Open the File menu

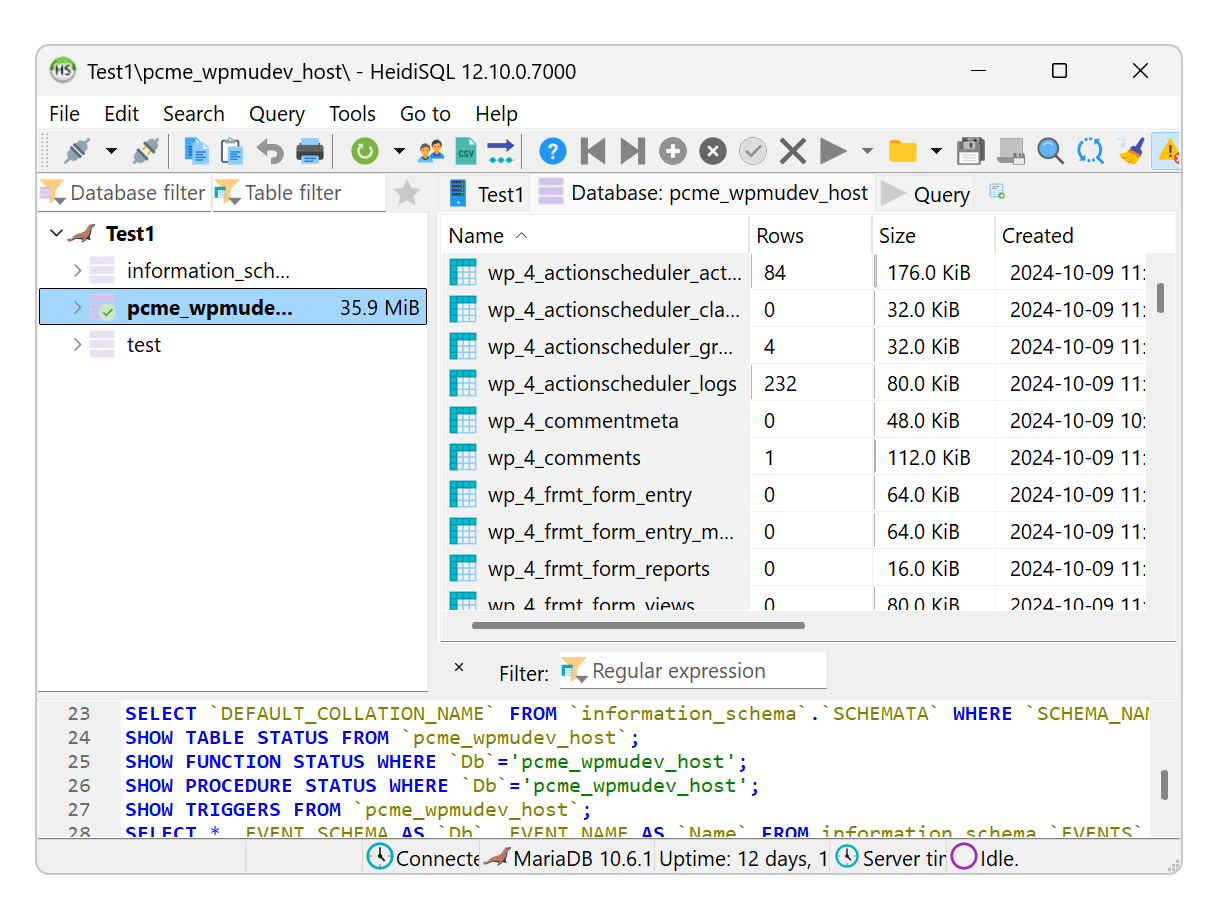pyautogui.click(x=64, y=114)
